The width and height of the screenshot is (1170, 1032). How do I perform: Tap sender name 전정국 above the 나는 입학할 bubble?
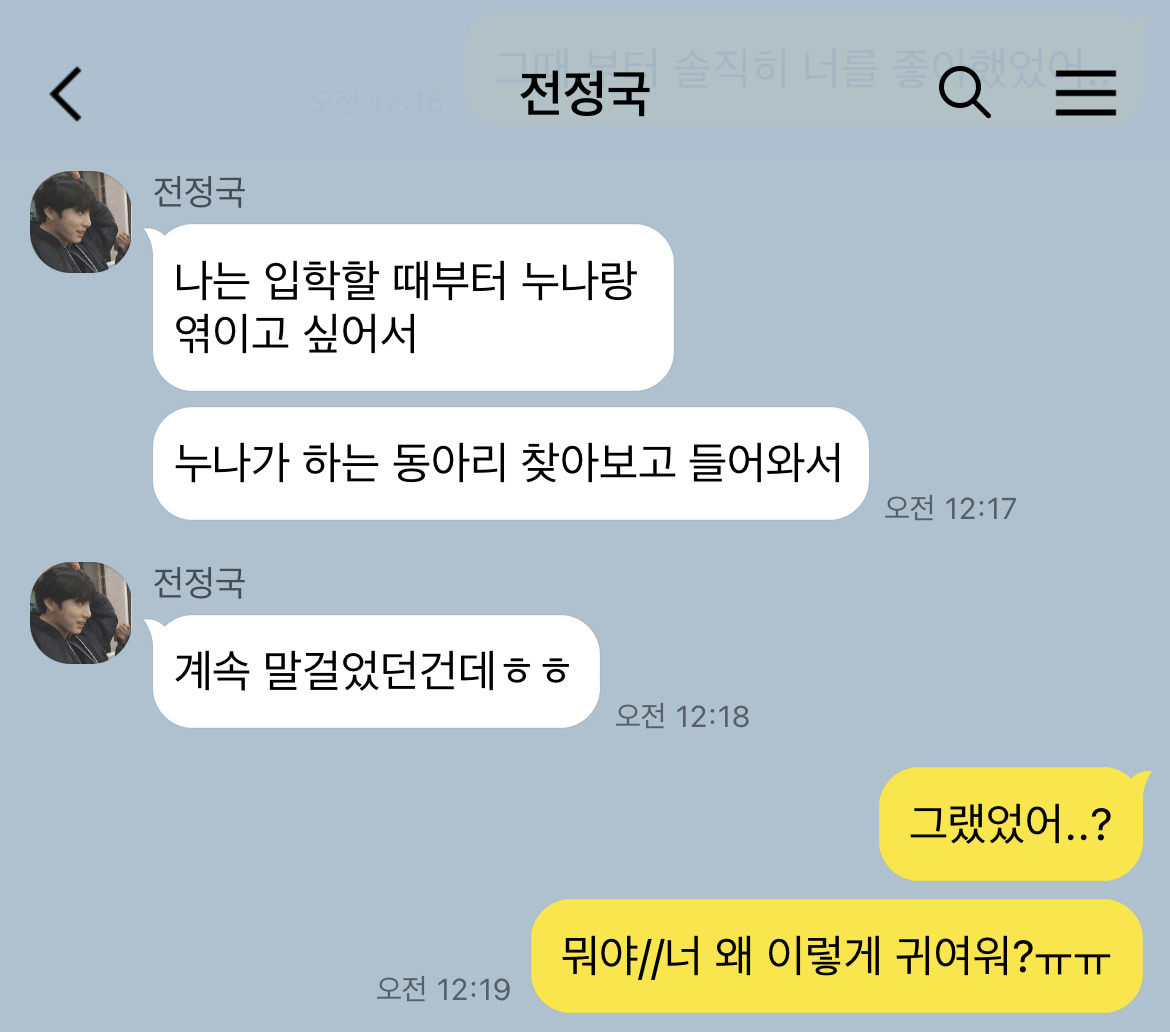[x=199, y=192]
